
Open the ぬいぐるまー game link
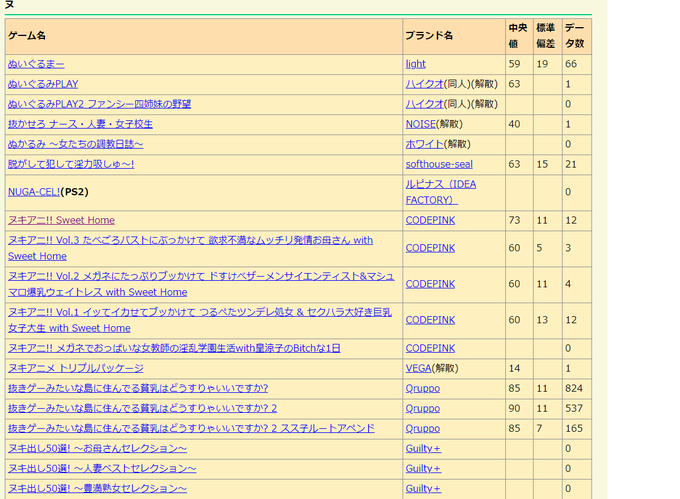[36, 64]
